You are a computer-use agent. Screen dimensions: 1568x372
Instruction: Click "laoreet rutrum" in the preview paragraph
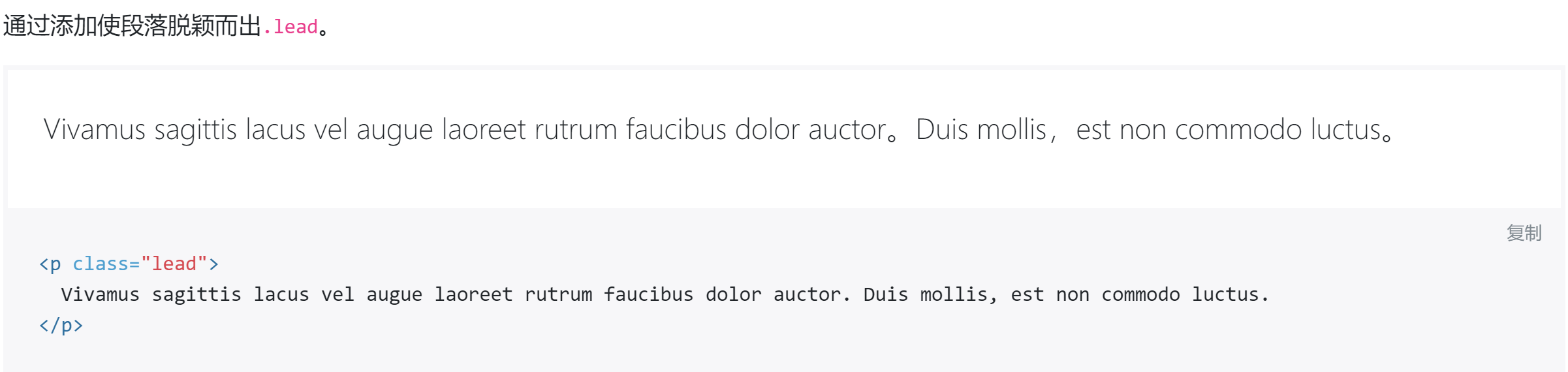[529, 129]
